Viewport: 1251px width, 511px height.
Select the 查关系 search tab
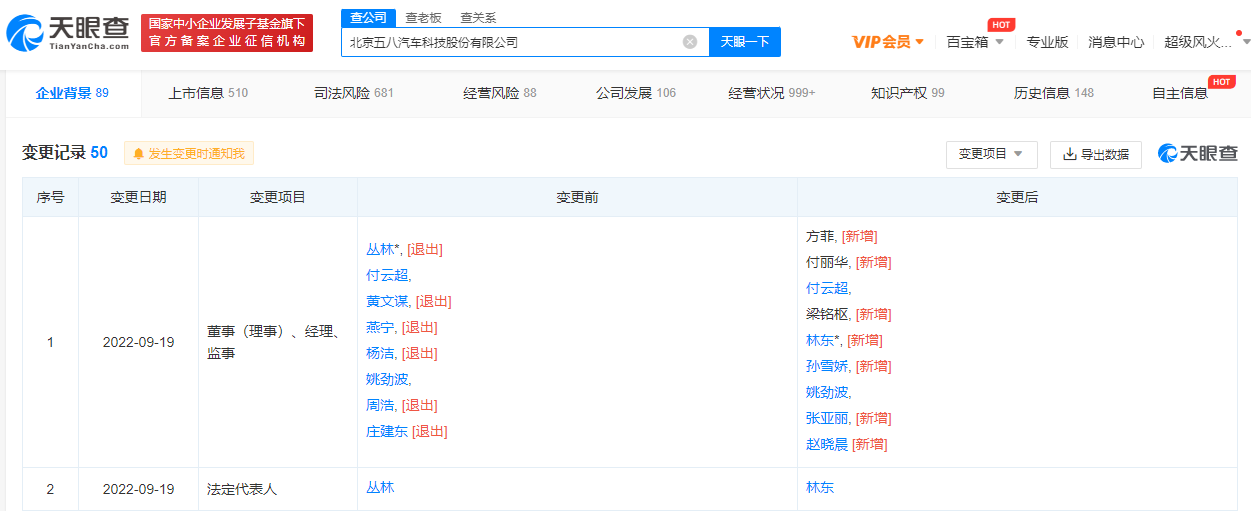coord(478,18)
